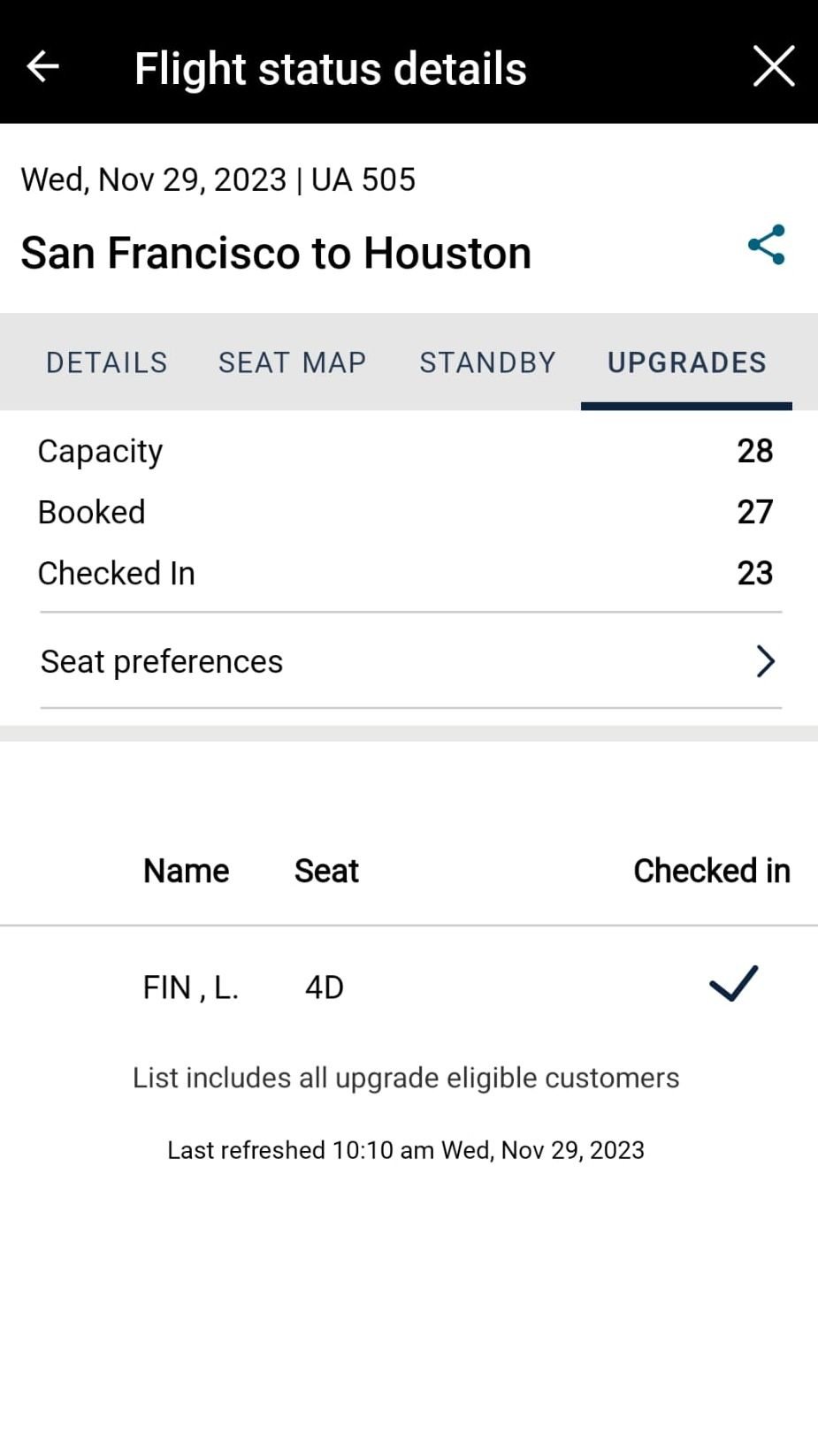Image resolution: width=818 pixels, height=1456 pixels.
Task: Tap the Booked count 27
Action: pyautogui.click(x=754, y=512)
